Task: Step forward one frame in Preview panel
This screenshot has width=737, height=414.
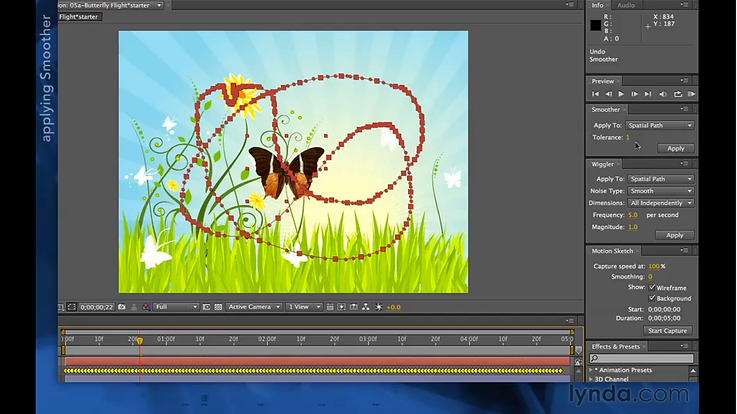Action: point(635,94)
